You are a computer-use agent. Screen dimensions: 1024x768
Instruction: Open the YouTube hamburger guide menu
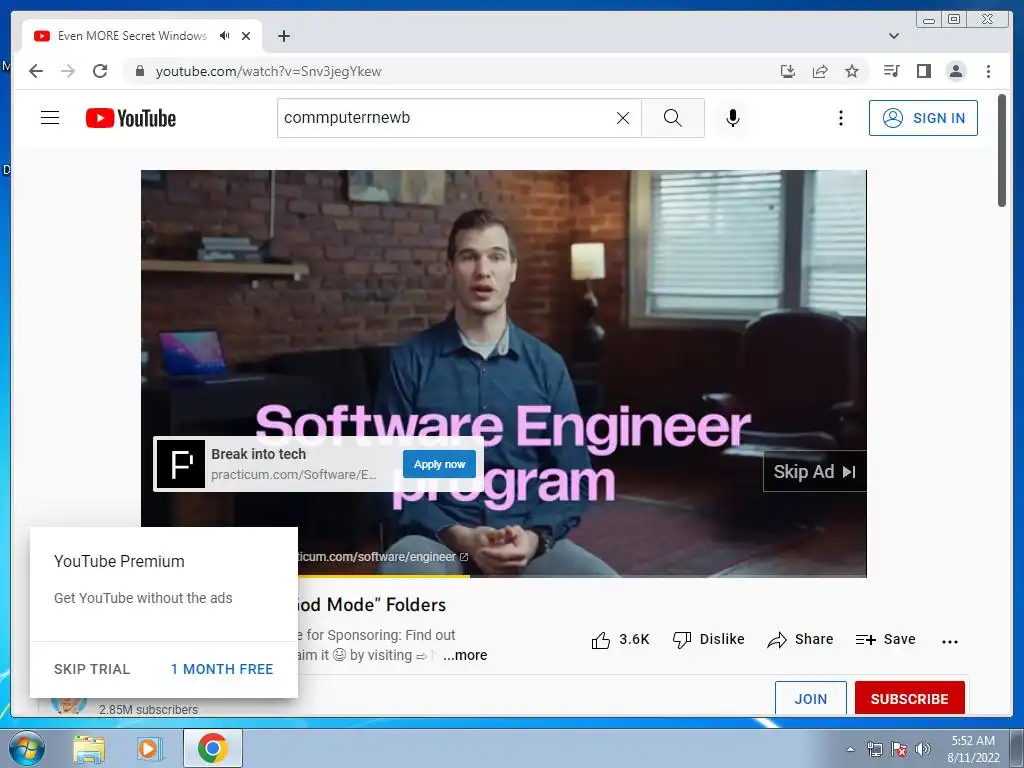tap(50, 118)
